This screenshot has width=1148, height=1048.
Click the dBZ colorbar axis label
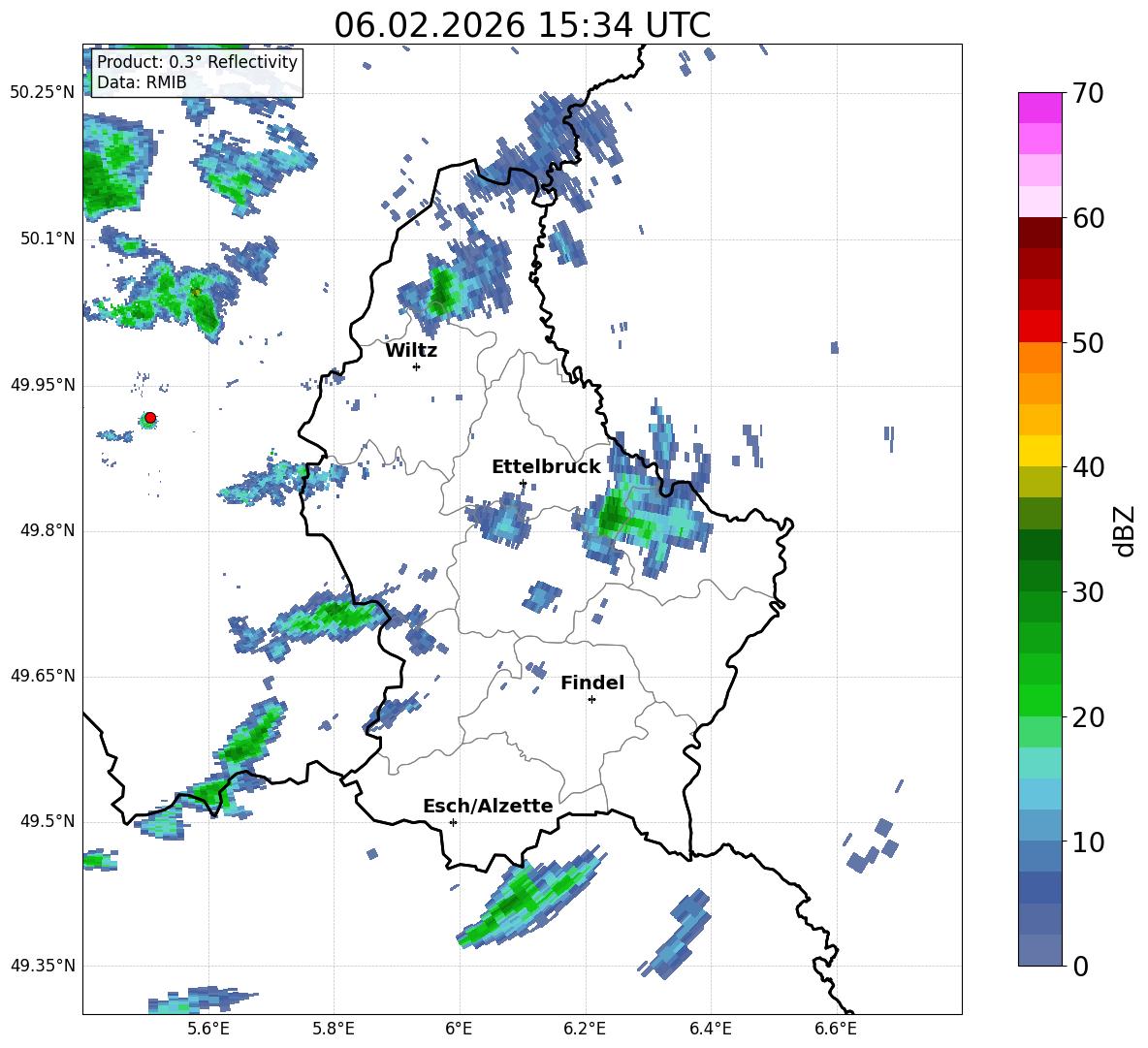[x=1124, y=531]
